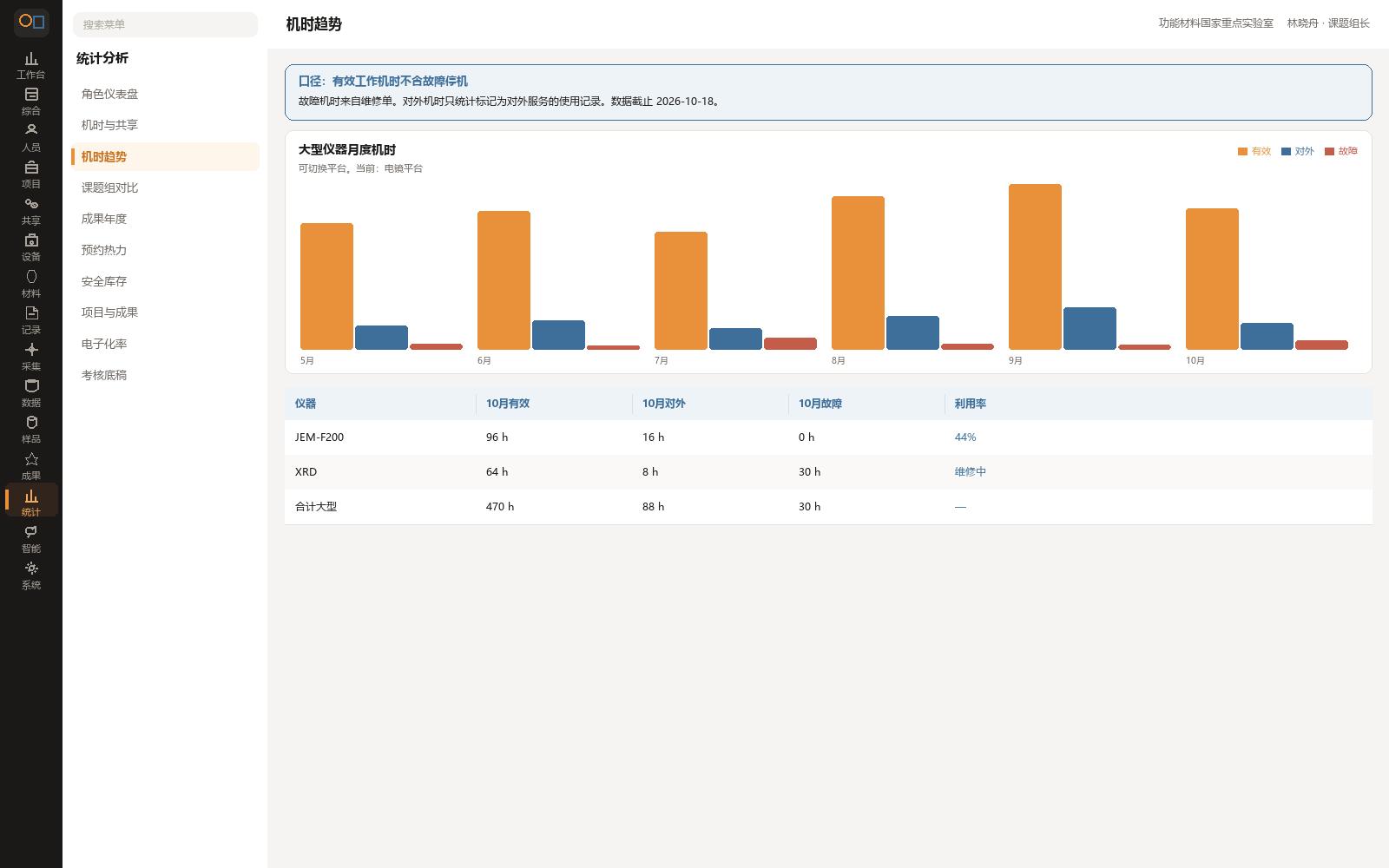Viewport: 1389px width, 868px height.
Task: Toggle the 有效 legend series
Action: [x=1254, y=151]
